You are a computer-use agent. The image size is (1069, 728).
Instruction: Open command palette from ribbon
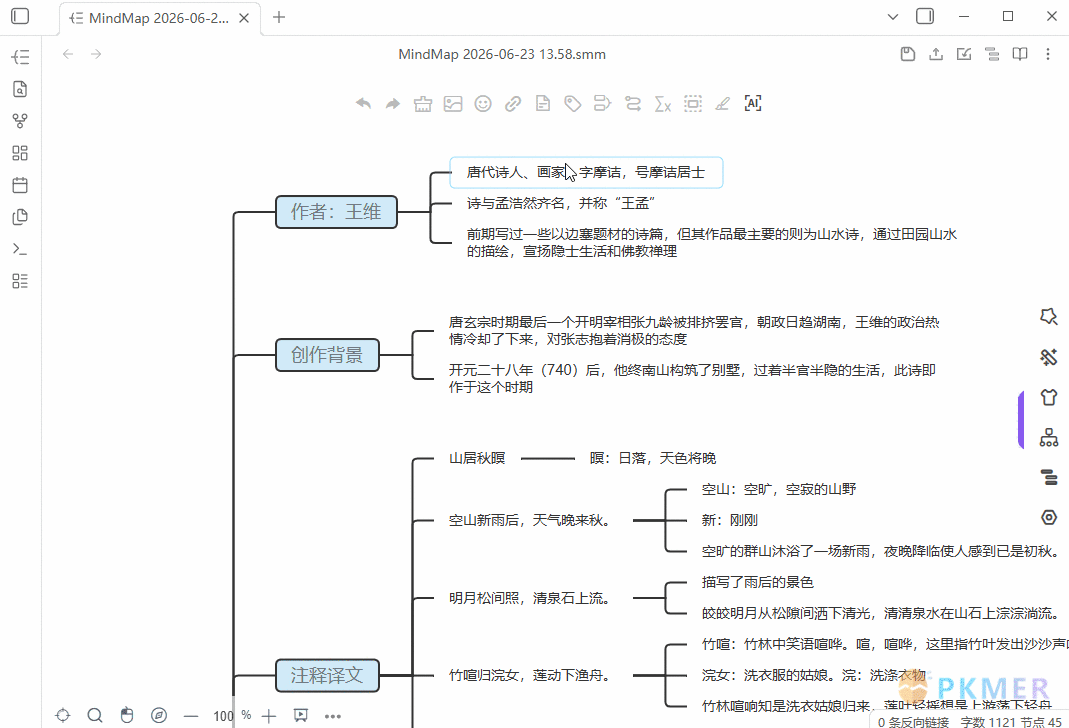pyautogui.click(x=20, y=249)
